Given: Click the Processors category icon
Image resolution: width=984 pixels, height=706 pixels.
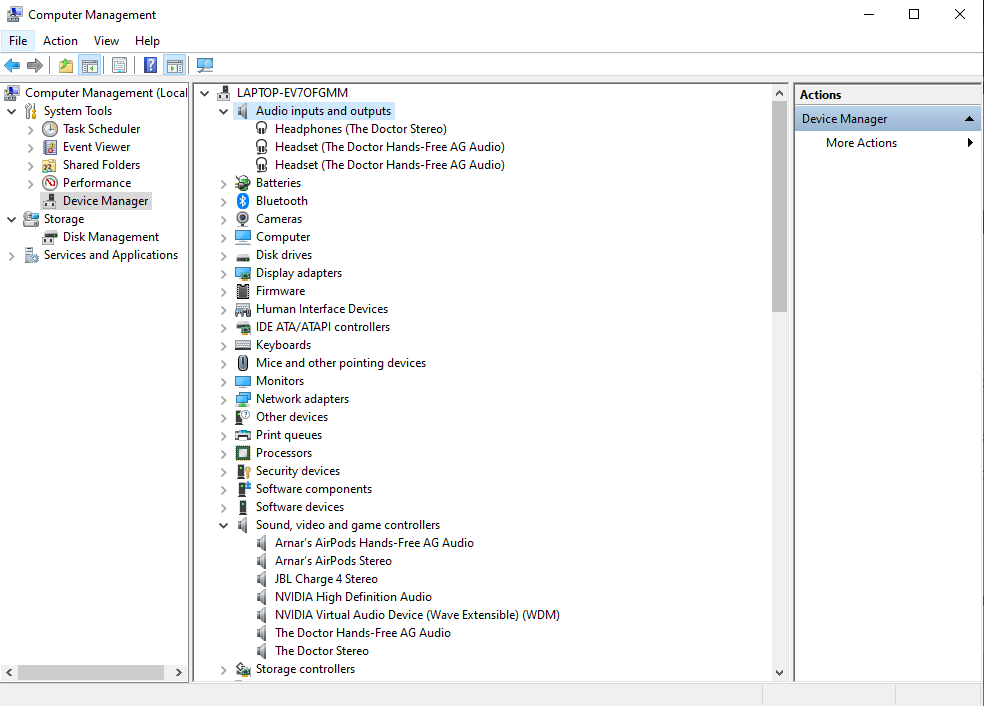Looking at the screenshot, I should point(243,453).
